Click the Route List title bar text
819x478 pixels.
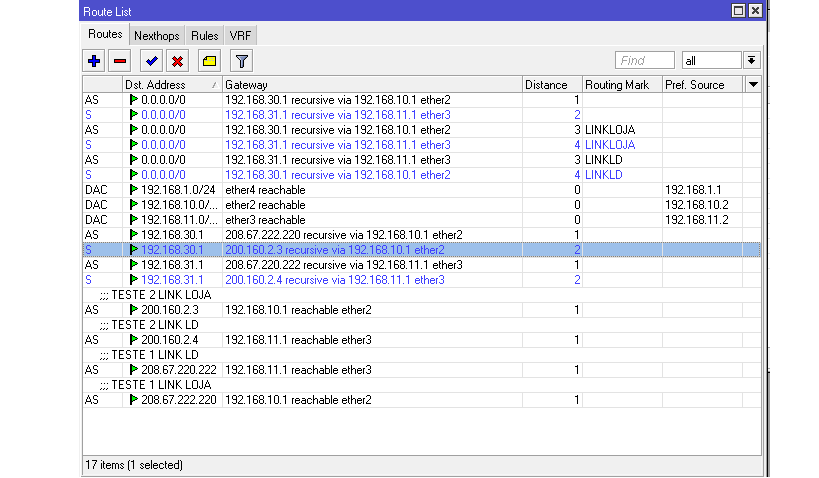pos(107,11)
